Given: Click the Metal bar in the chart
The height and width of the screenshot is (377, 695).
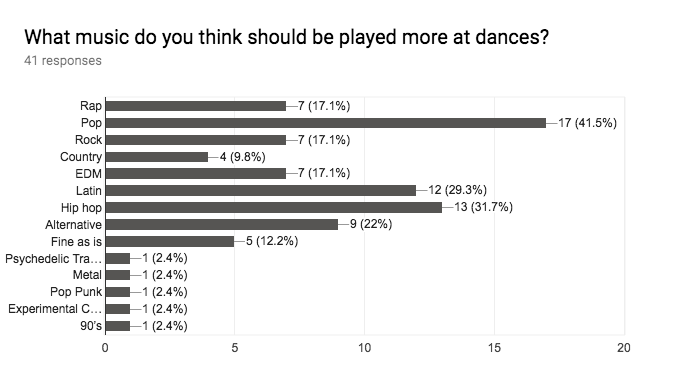Looking at the screenshot, I should click(118, 275).
